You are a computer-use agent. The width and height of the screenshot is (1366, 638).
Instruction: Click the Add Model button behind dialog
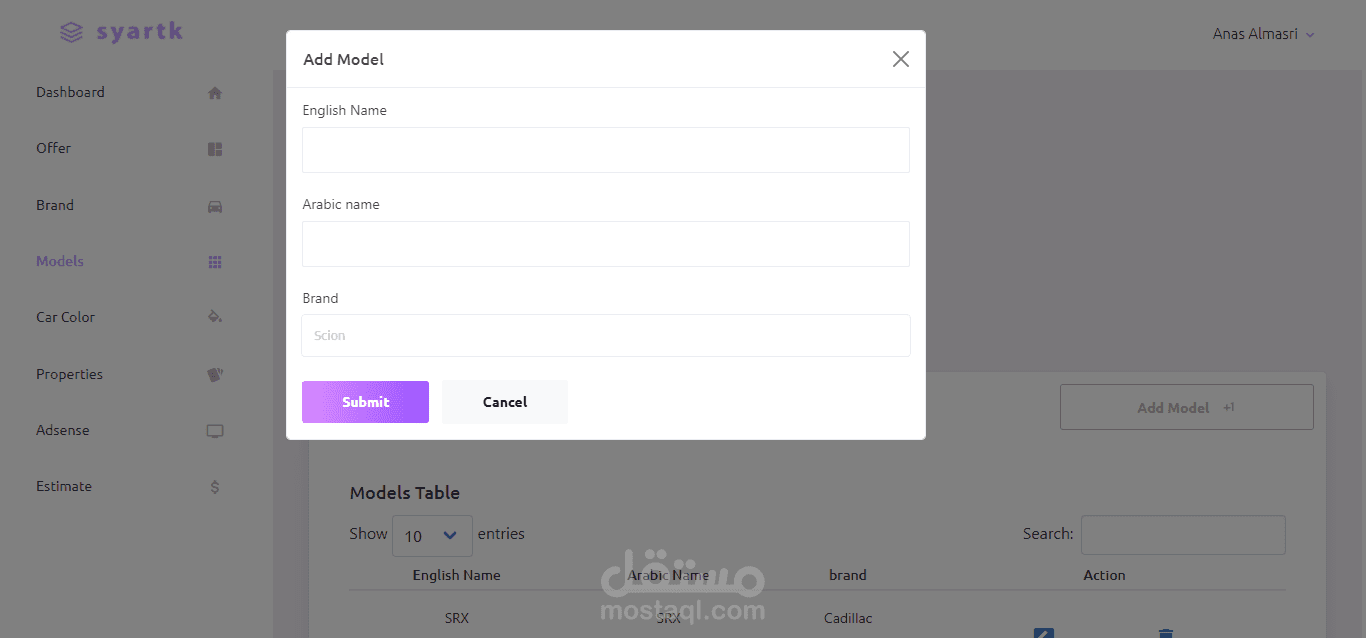(x=1187, y=407)
